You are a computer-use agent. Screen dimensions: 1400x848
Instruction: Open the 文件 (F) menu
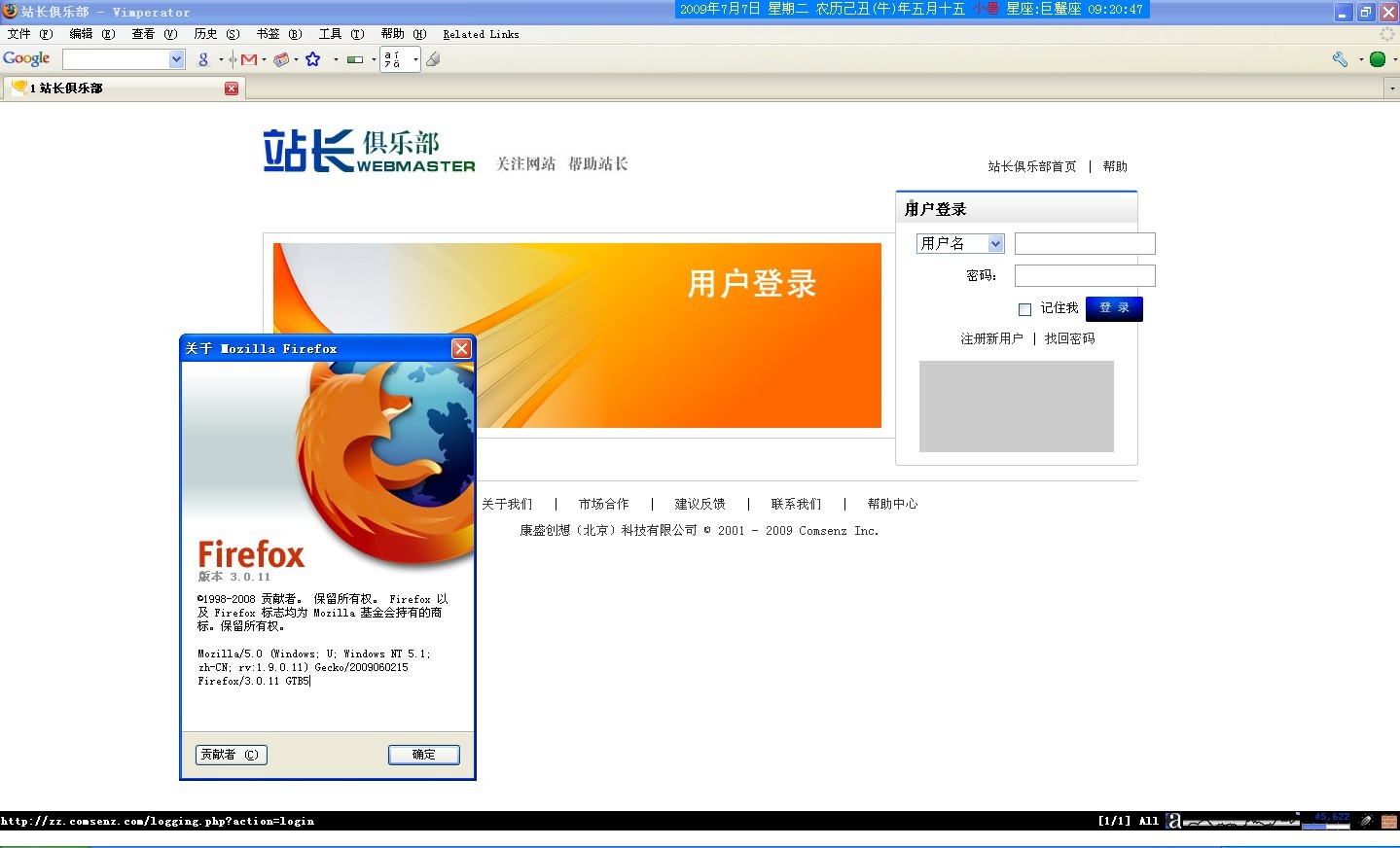click(30, 34)
